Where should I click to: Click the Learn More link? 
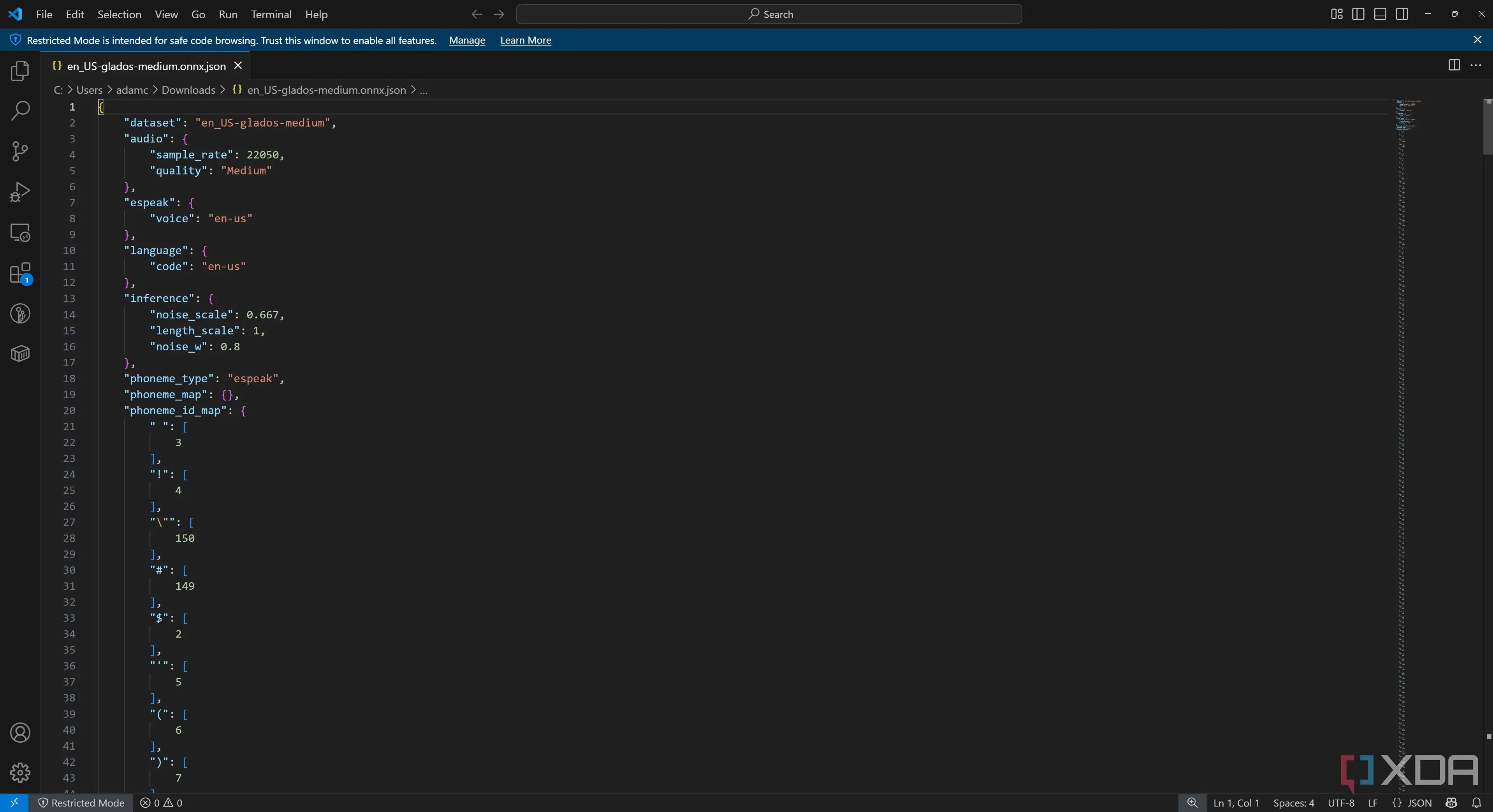(525, 40)
